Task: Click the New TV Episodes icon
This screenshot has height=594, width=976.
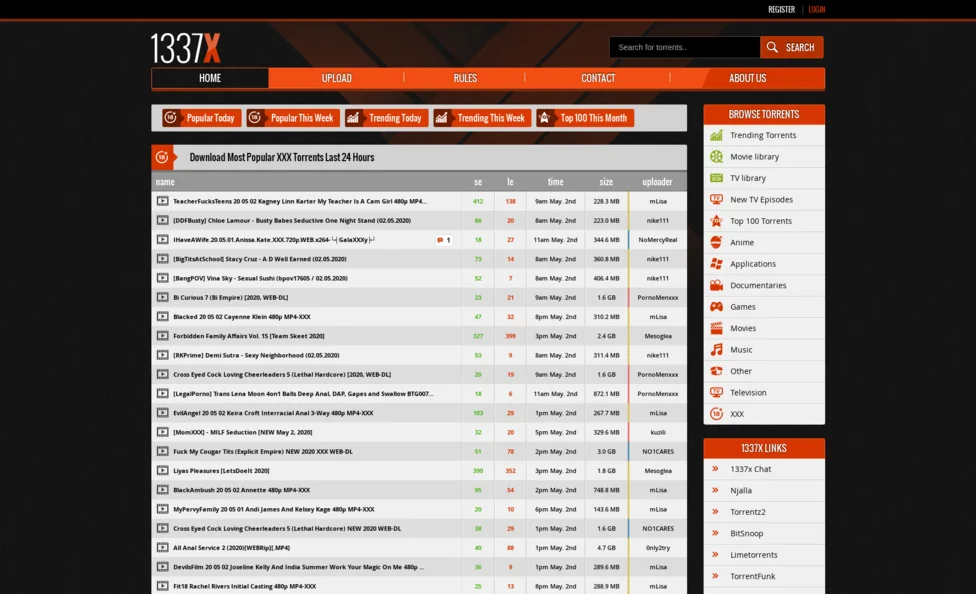Action: pyautogui.click(x=716, y=199)
